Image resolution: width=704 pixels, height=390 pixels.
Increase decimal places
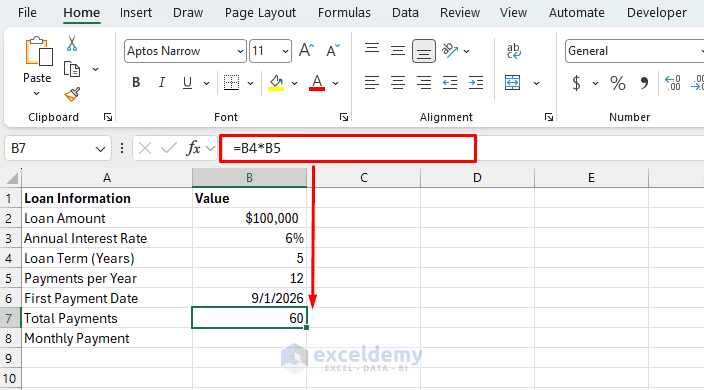673,83
